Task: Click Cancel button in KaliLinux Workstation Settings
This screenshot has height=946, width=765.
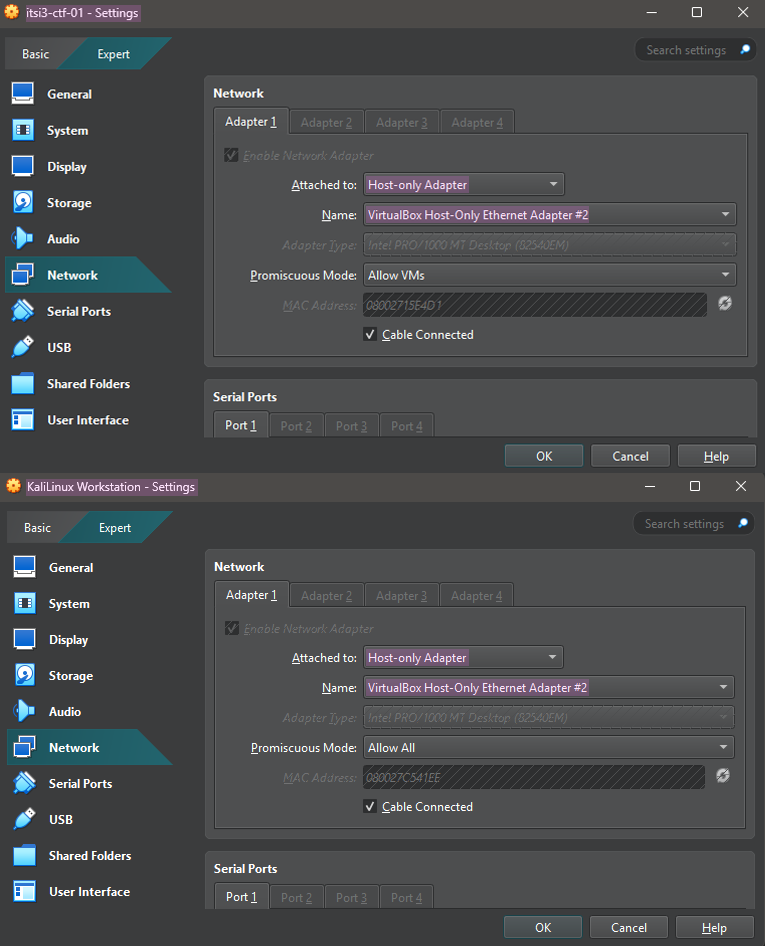Action: tap(629, 927)
